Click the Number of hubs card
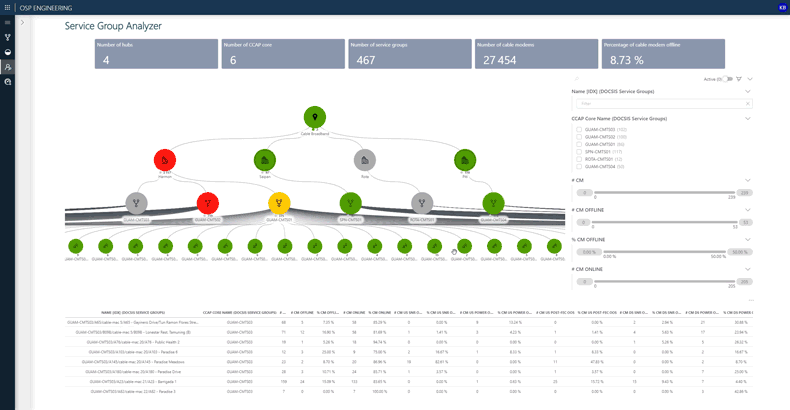This screenshot has width=790, height=410. tap(156, 54)
